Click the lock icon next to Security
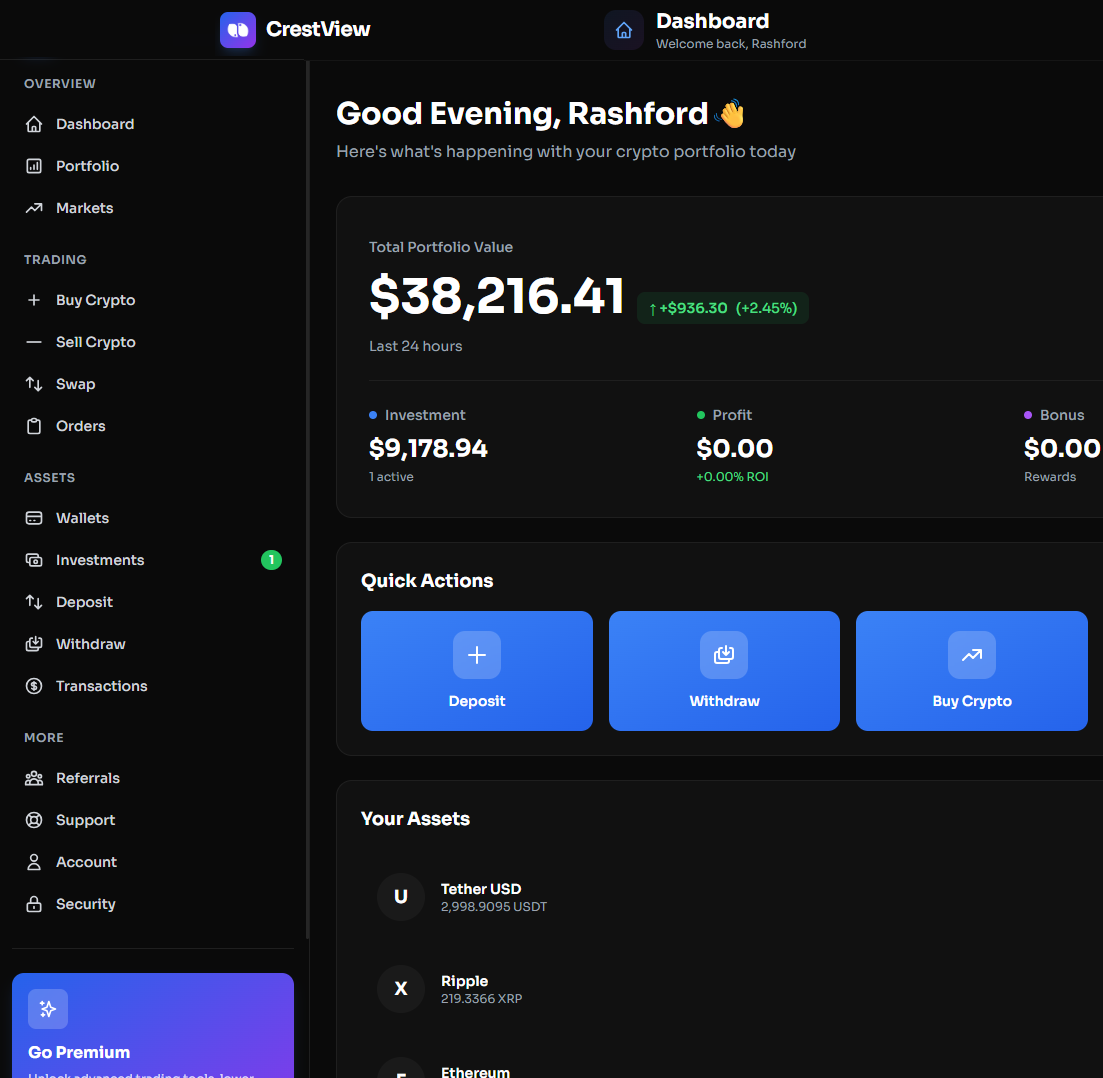This screenshot has height=1078, width=1103. tap(34, 904)
